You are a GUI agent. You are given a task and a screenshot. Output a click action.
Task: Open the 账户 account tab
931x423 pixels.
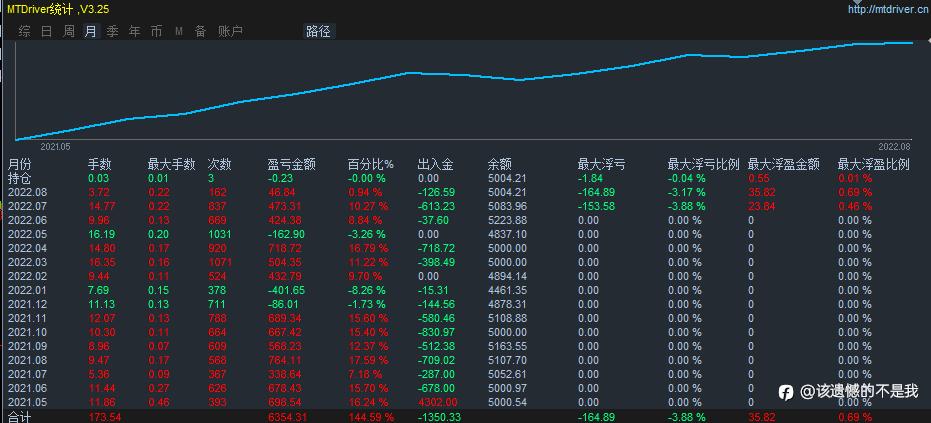tap(230, 31)
